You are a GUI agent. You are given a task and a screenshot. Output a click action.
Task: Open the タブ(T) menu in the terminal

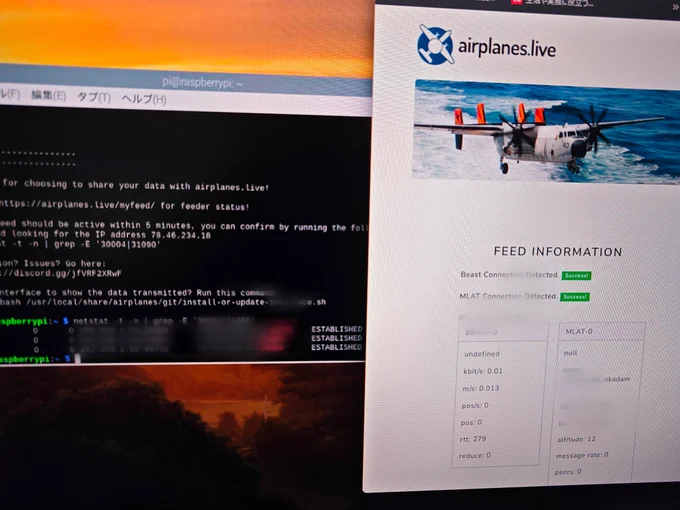click(x=94, y=98)
